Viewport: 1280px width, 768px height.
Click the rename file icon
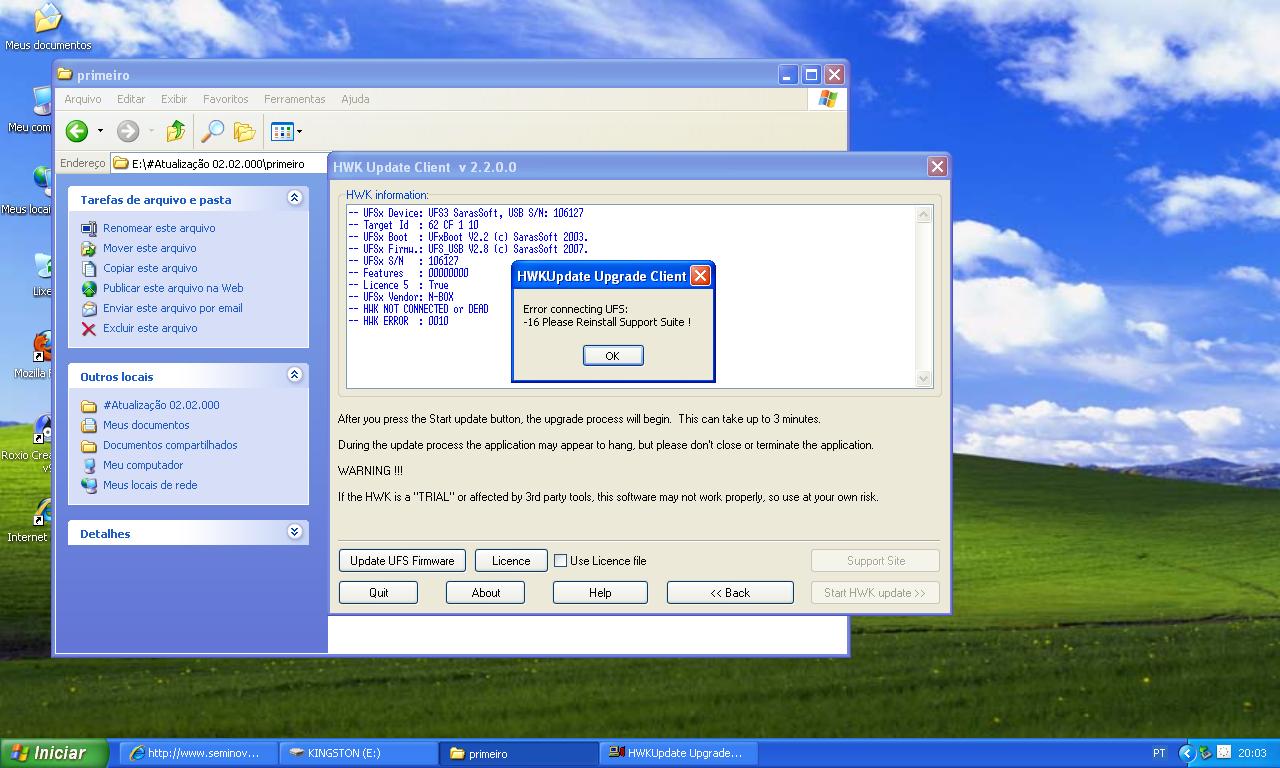coord(89,228)
